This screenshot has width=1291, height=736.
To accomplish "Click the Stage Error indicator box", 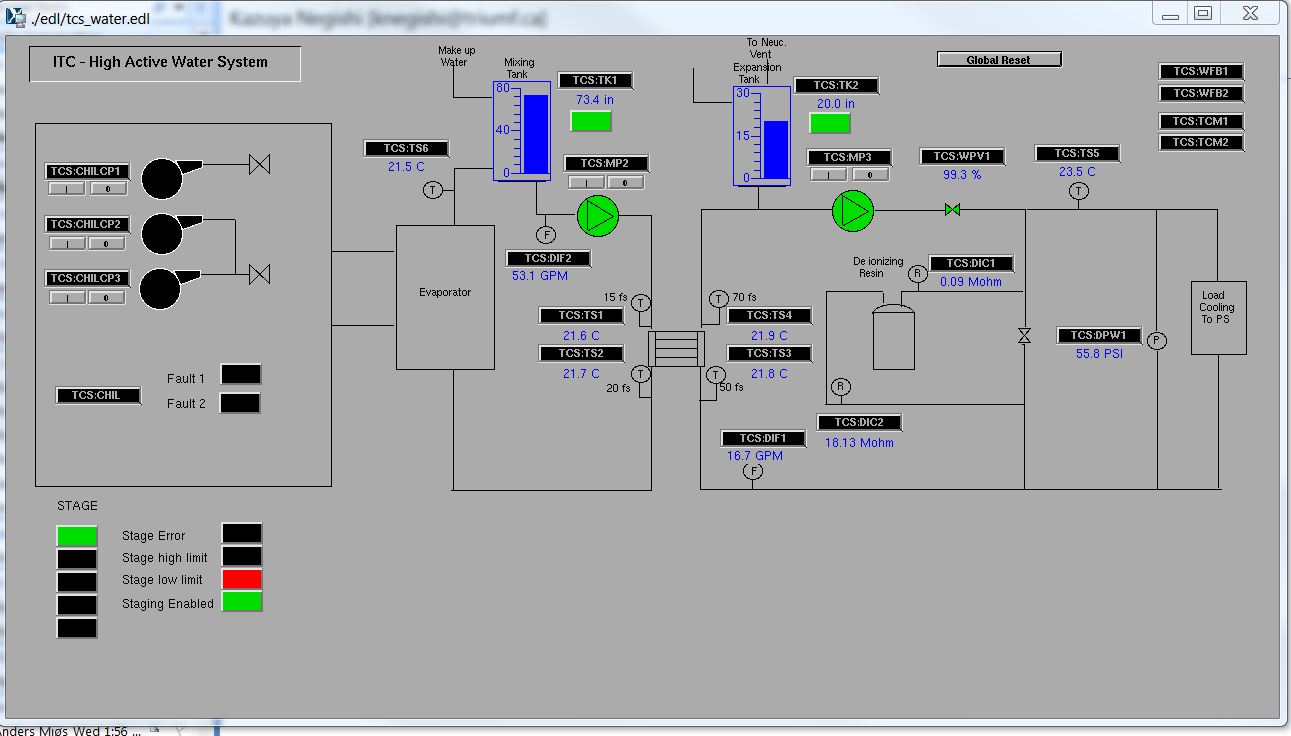I will click(x=241, y=533).
